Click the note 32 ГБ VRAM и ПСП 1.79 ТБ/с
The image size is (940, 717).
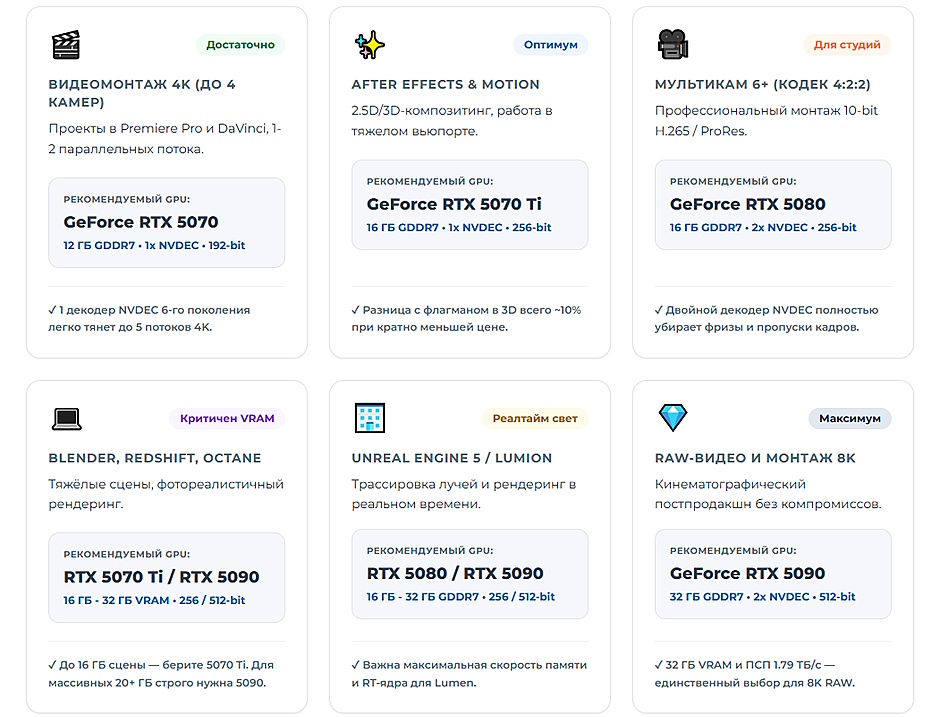pyautogui.click(x=755, y=674)
